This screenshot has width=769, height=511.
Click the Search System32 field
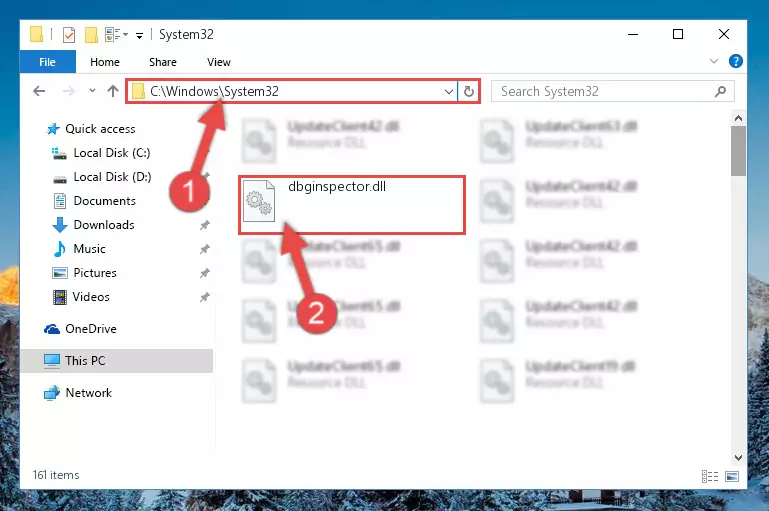613,91
